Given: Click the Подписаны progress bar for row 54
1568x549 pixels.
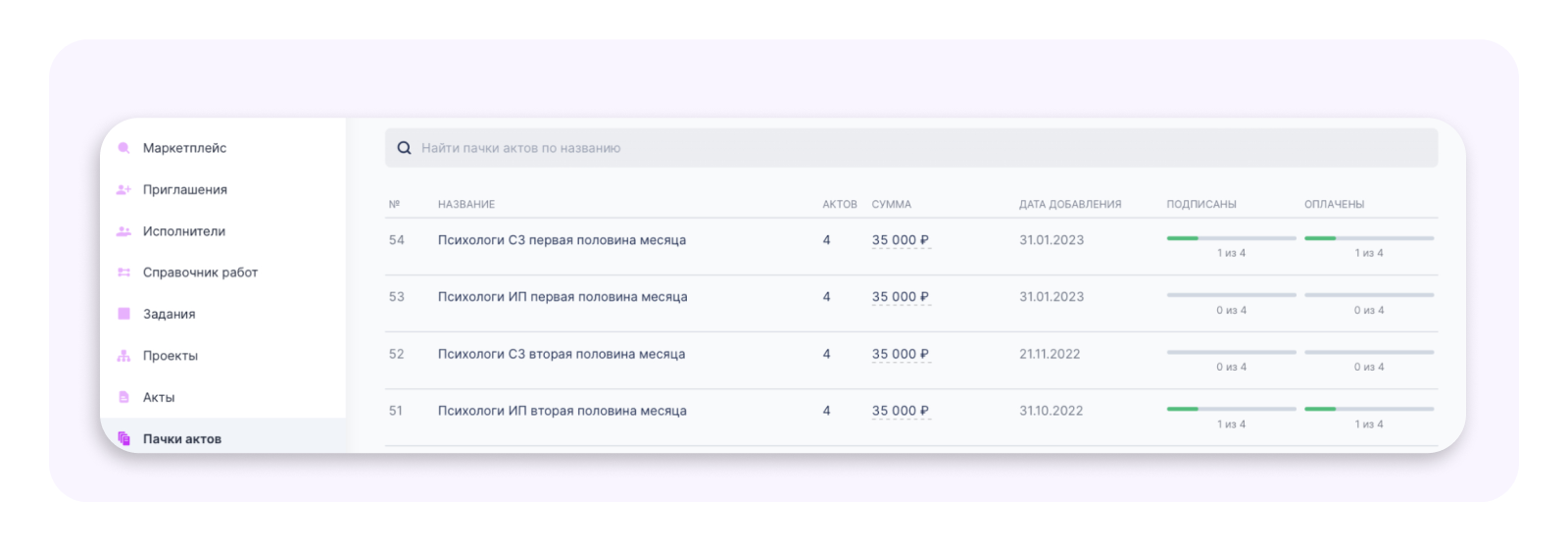Looking at the screenshot, I should click(x=1231, y=238).
